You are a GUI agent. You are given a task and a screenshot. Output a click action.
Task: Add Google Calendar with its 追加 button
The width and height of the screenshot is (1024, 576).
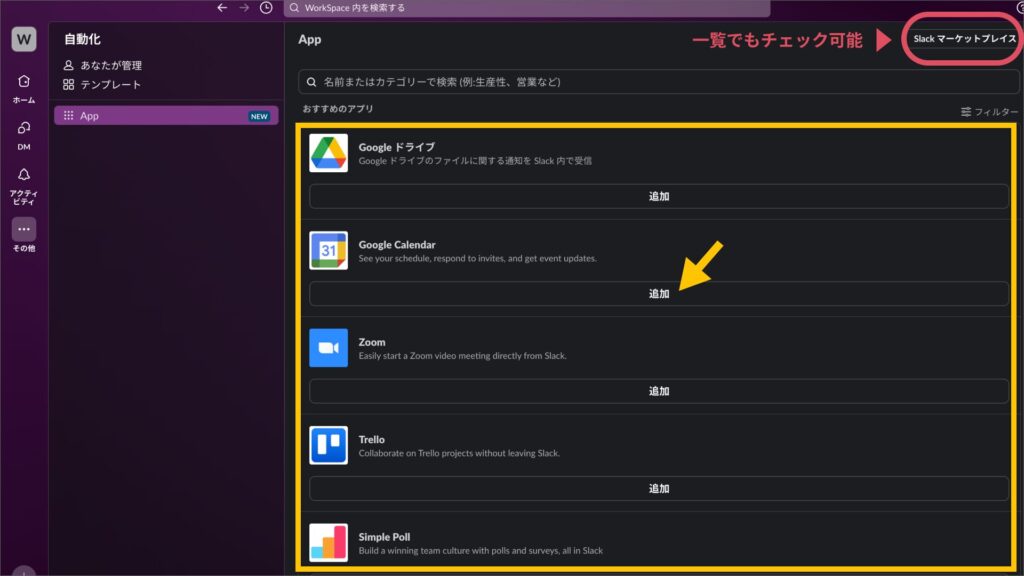click(x=658, y=294)
